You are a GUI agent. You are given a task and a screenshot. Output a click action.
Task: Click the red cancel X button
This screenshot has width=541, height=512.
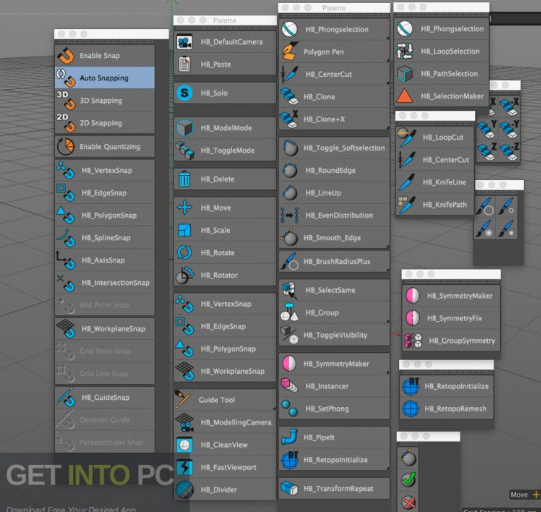tap(409, 503)
